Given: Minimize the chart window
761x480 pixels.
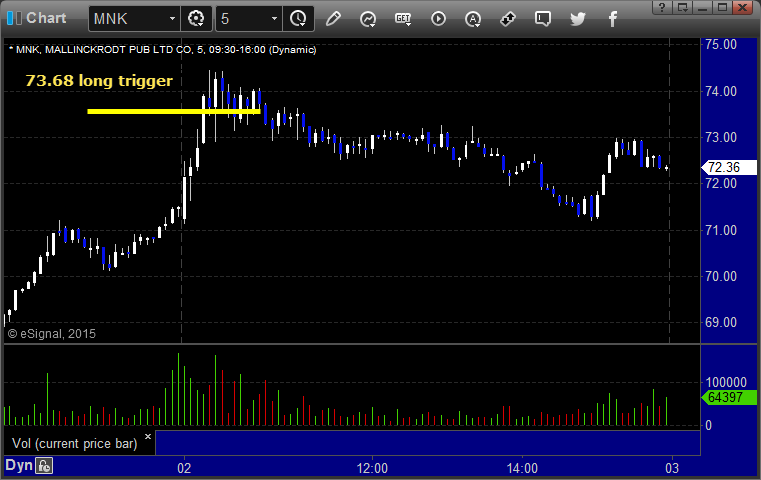Looking at the screenshot, I should point(703,7).
